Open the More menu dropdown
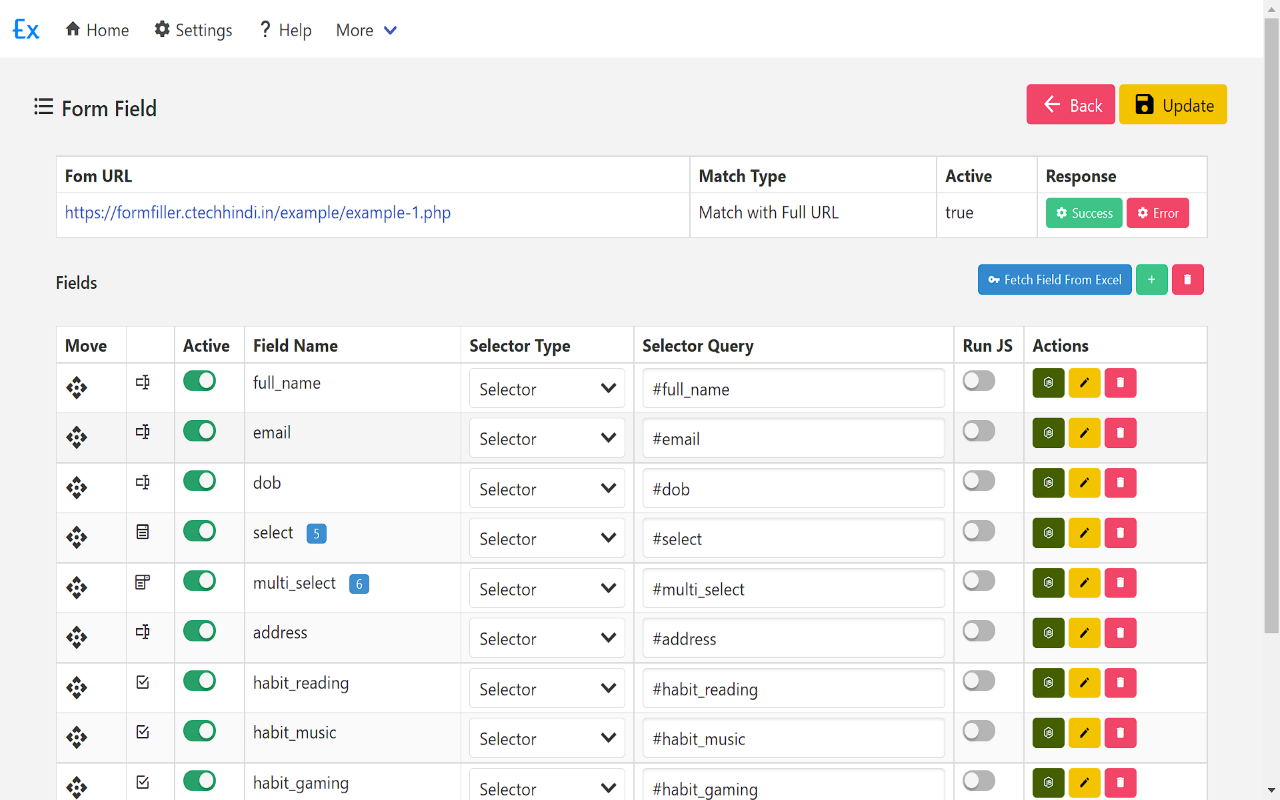The width and height of the screenshot is (1280, 800). click(366, 30)
